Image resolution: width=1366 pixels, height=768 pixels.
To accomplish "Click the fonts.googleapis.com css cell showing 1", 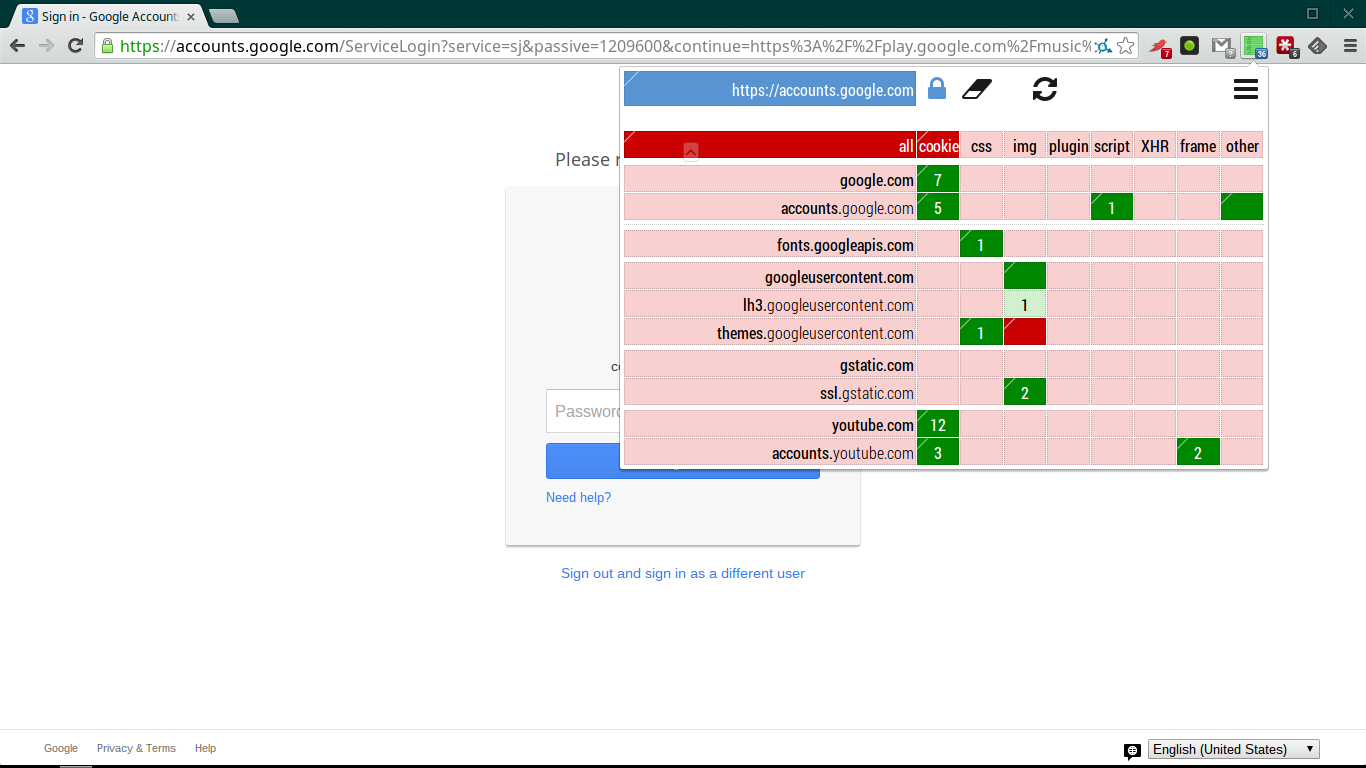I will tap(981, 244).
